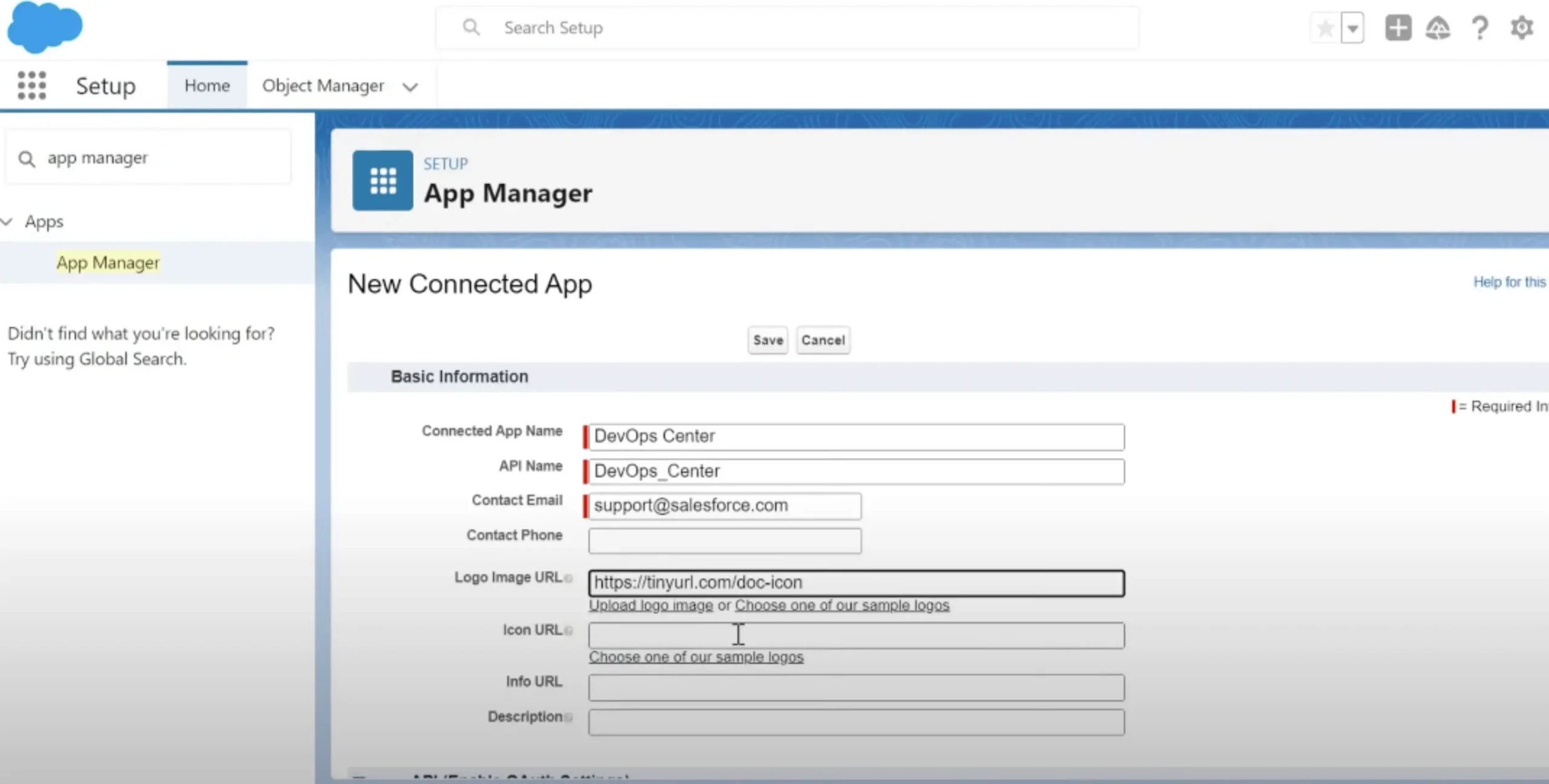
Task: Click Logo Image URL info icon
Action: 568,578
